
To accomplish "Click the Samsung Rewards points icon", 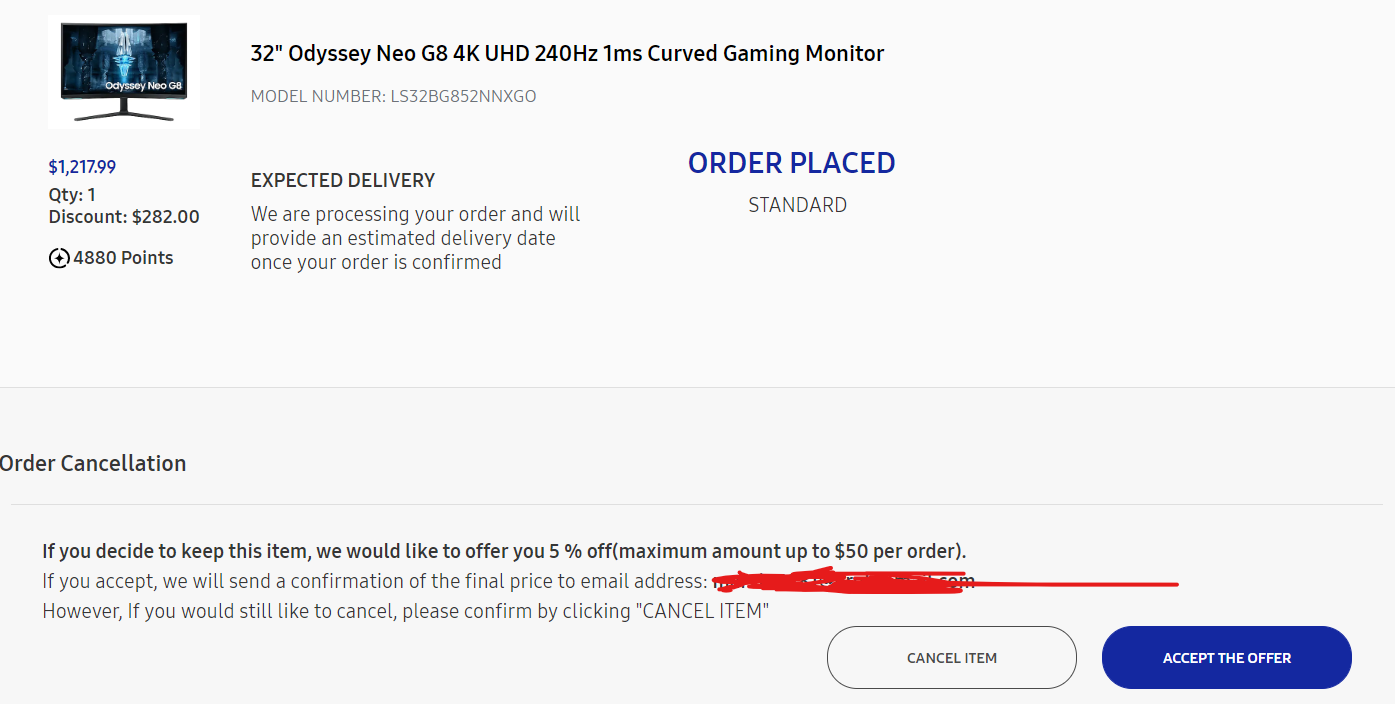I will (x=59, y=258).
